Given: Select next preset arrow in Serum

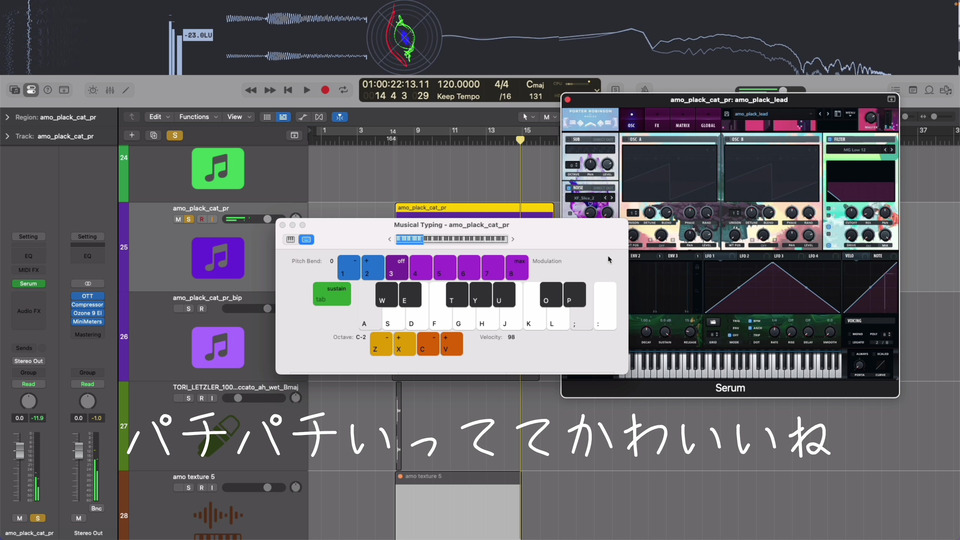Looking at the screenshot, I should point(828,114).
